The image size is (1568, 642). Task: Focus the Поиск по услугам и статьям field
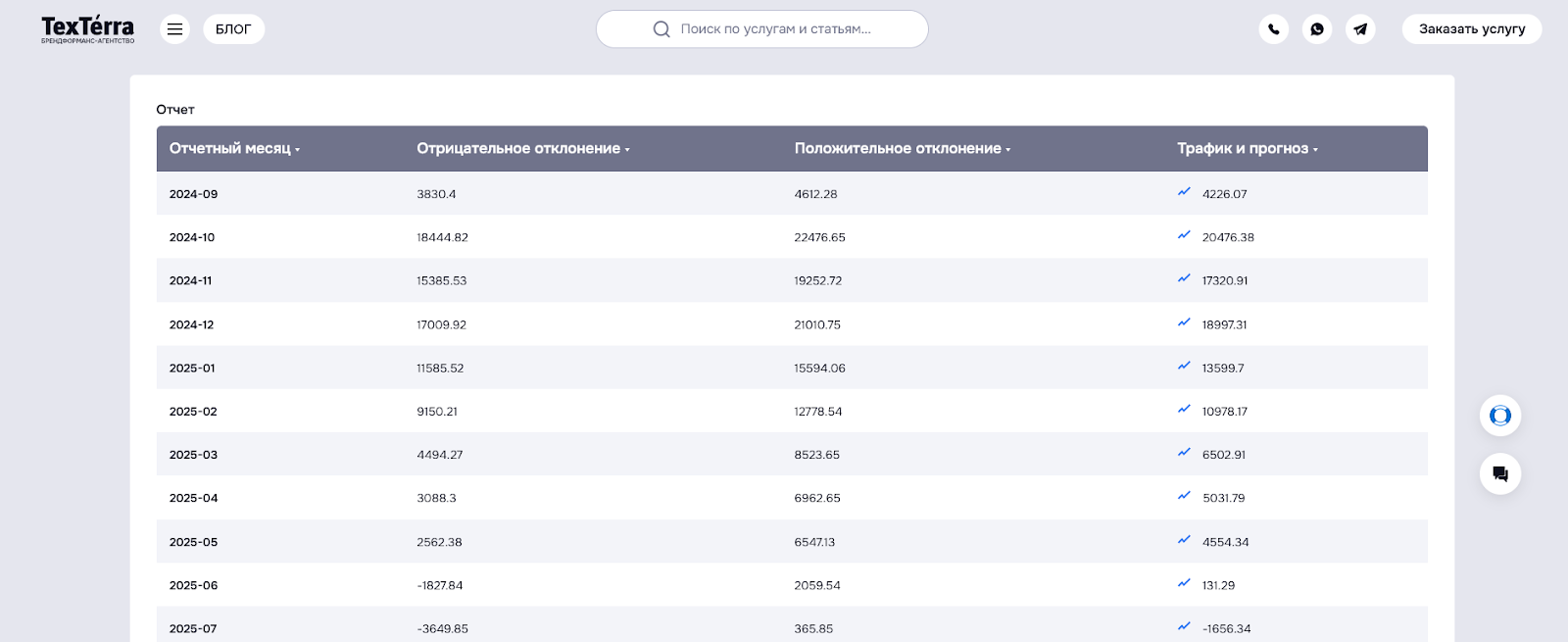tap(762, 29)
